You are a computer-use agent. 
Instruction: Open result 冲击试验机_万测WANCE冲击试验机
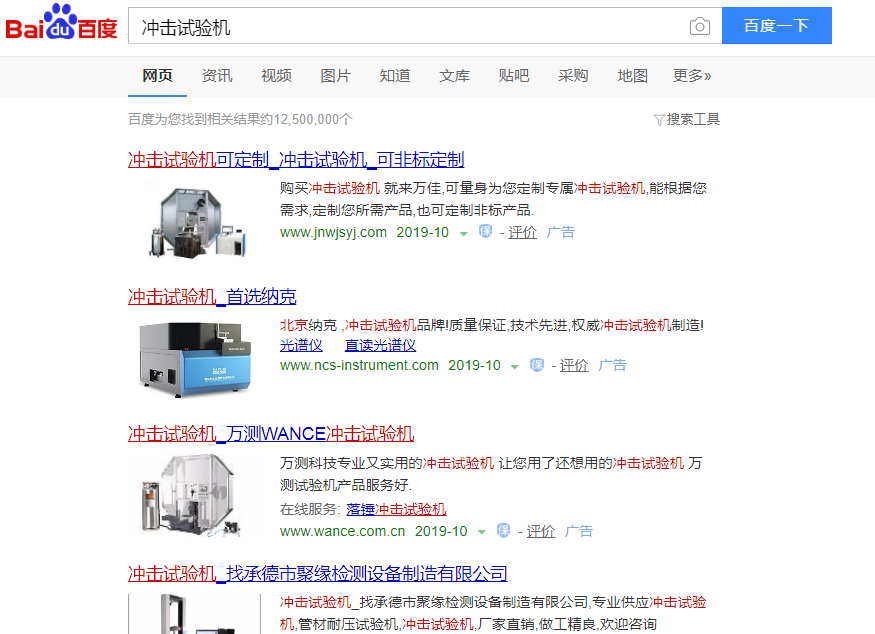click(271, 434)
